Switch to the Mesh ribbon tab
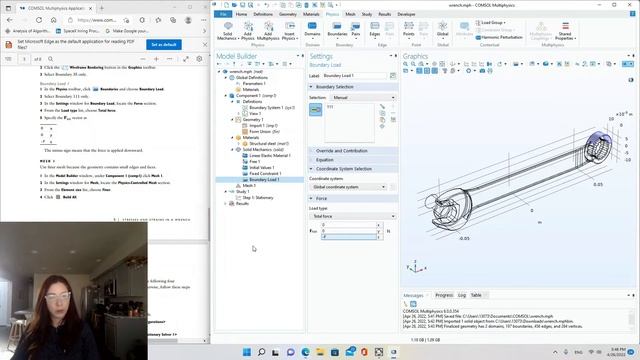Screen dimensions: 640x360 click(350, 14)
